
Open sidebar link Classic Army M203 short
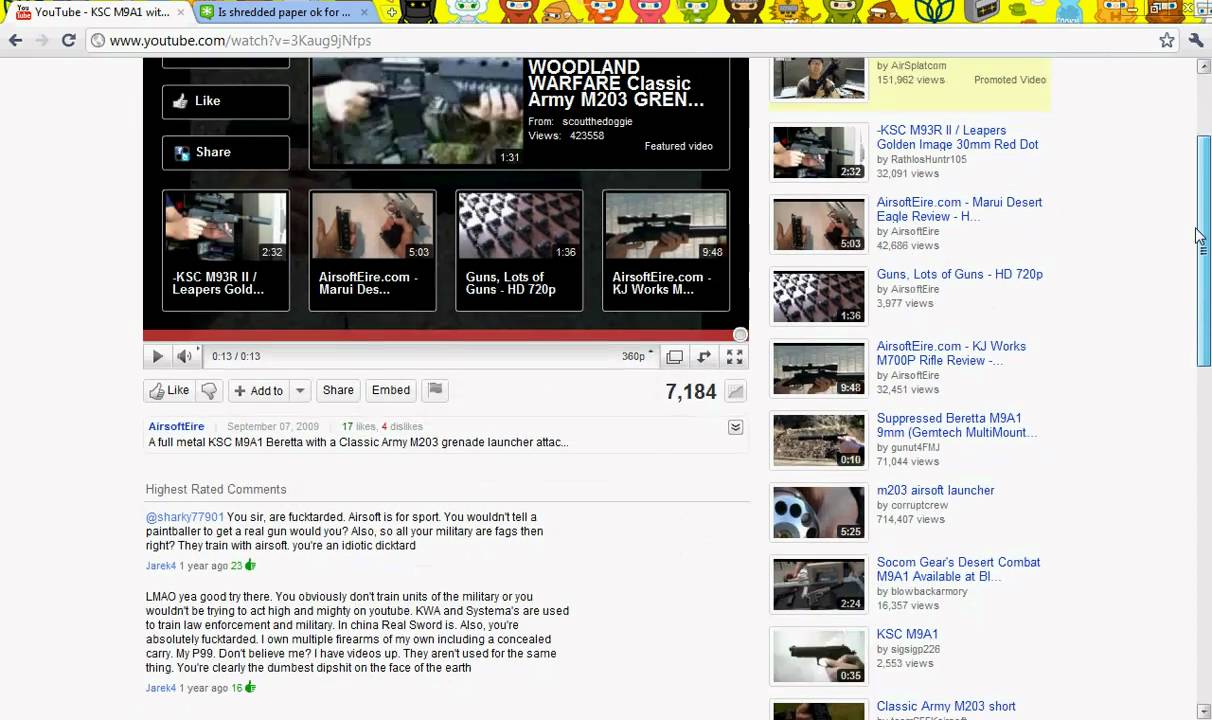click(946, 706)
